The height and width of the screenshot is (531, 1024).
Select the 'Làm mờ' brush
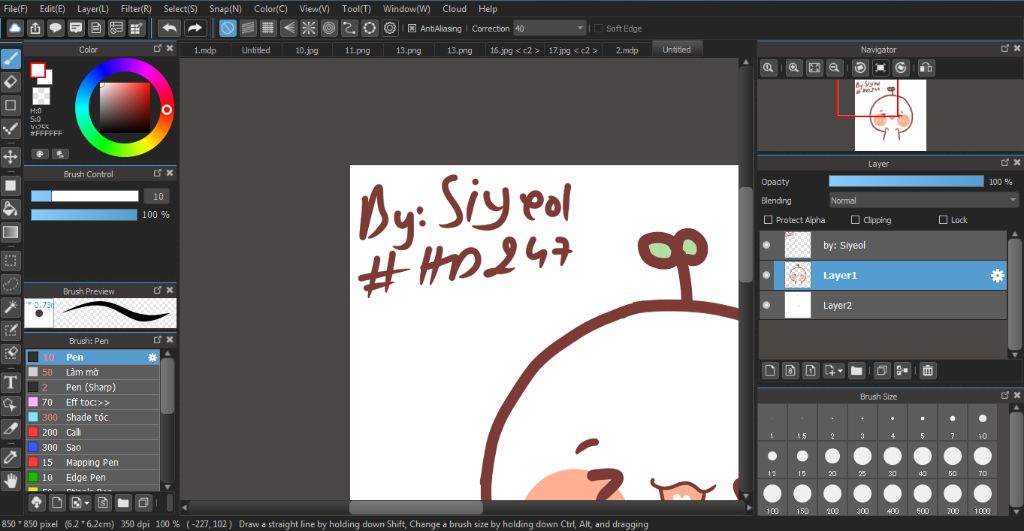pos(92,372)
